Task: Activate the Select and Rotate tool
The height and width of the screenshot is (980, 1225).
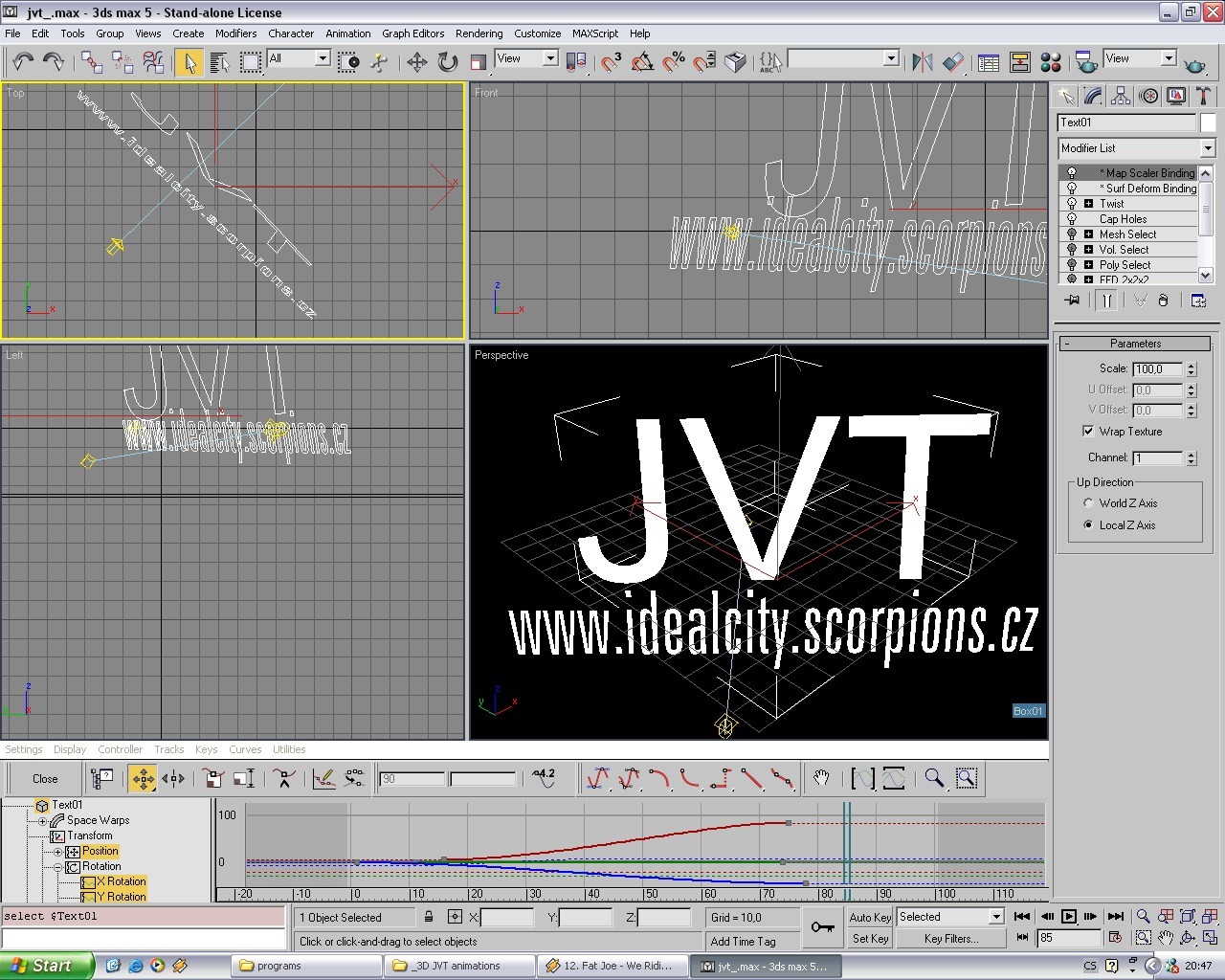Action: coord(447,62)
